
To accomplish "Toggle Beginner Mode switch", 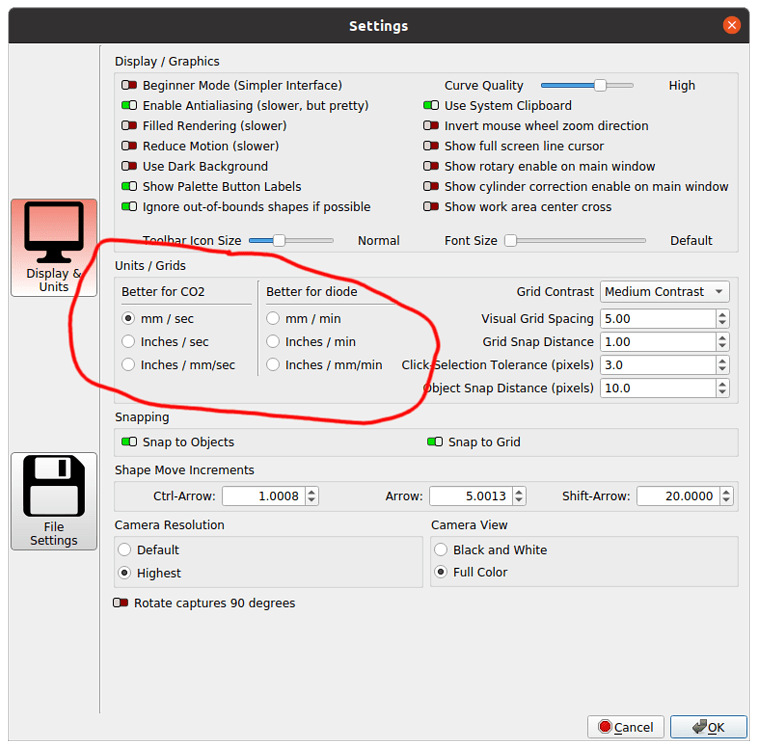I will (129, 86).
